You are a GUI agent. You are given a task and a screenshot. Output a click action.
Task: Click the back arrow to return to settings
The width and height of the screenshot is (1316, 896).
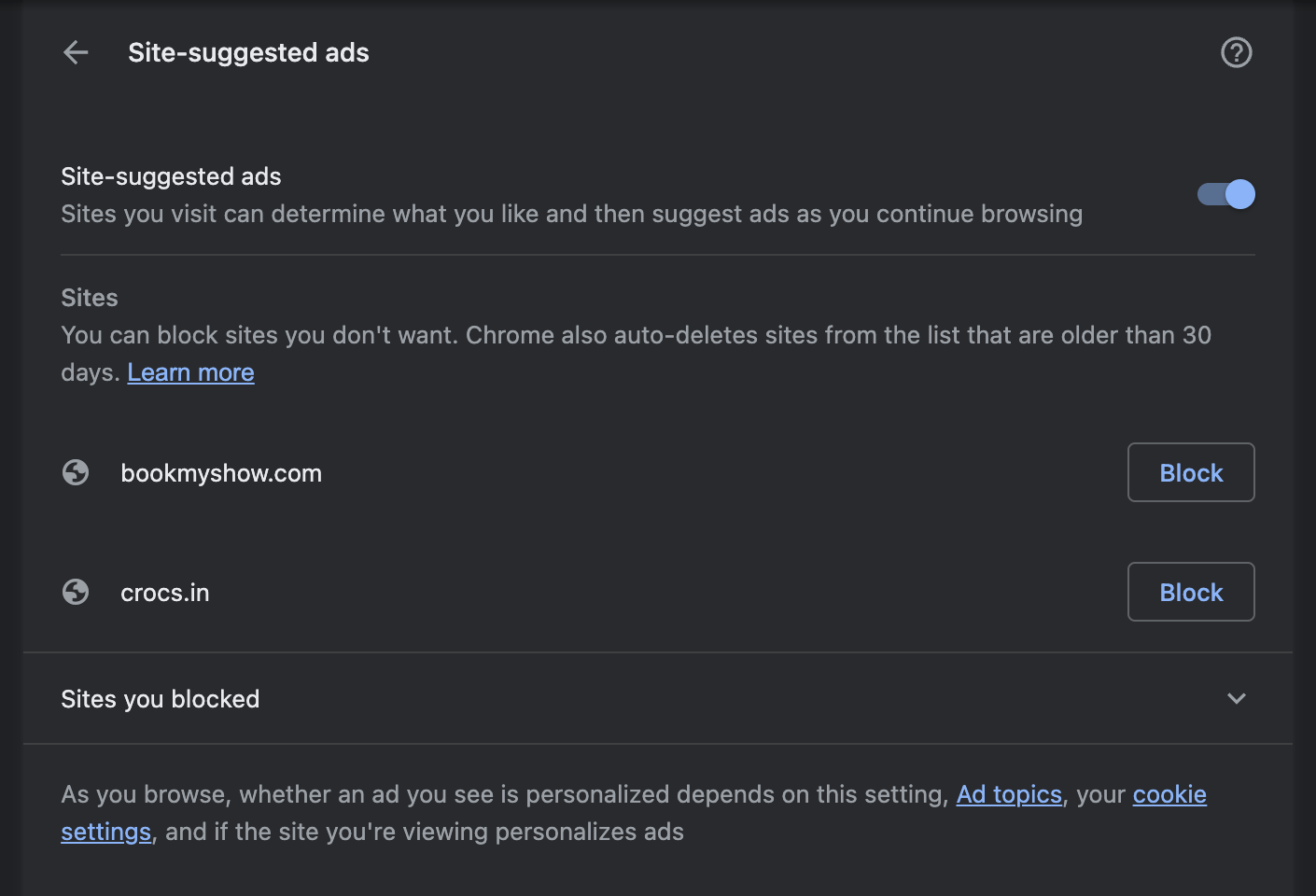coord(75,52)
